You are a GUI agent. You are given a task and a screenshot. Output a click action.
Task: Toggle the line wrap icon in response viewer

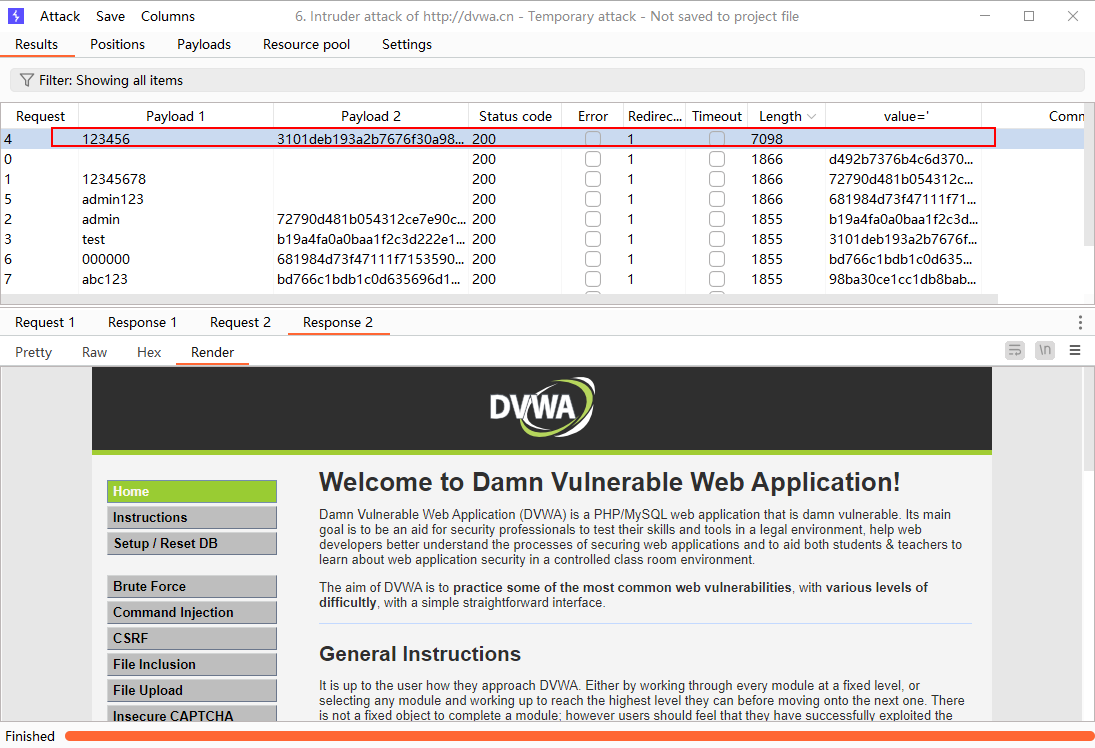pyautogui.click(x=1015, y=350)
